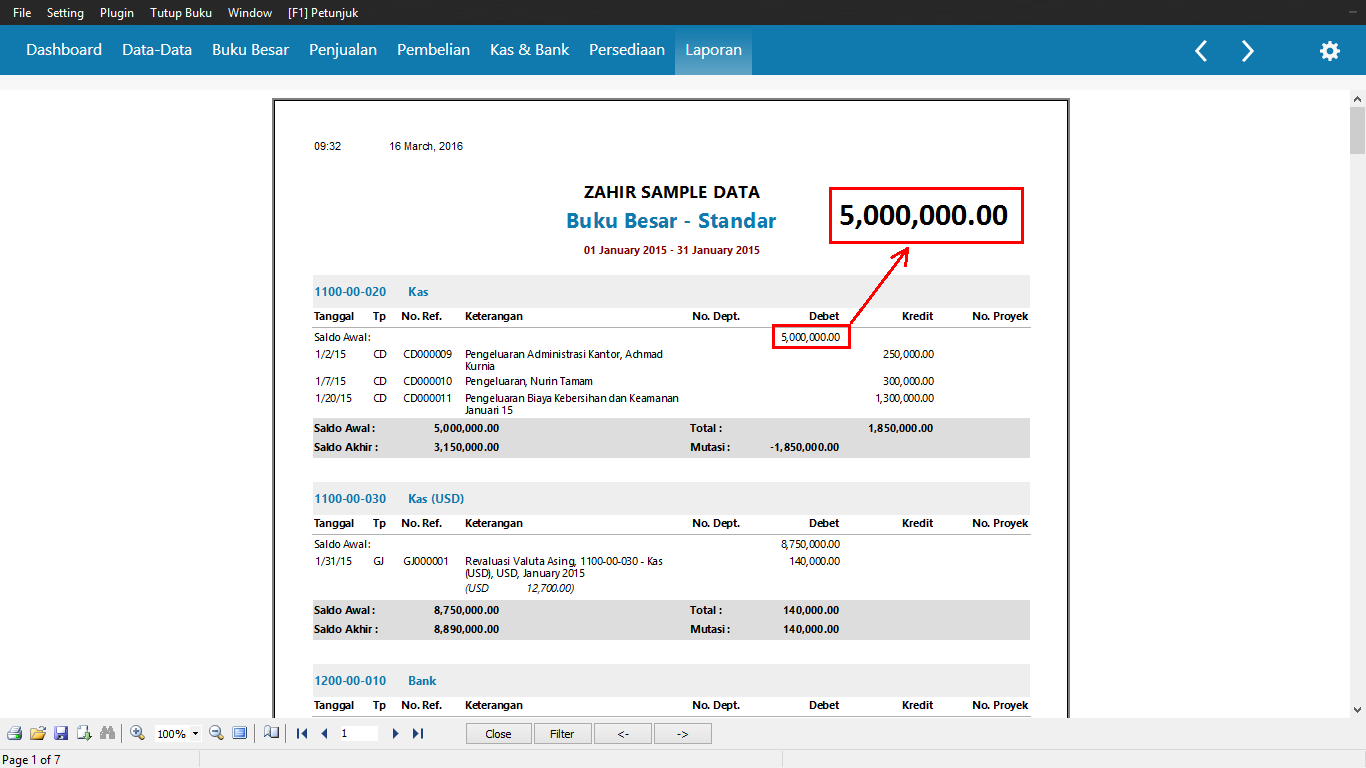Toggle the report outline book icon
The height and width of the screenshot is (768, 1366).
coord(271,733)
